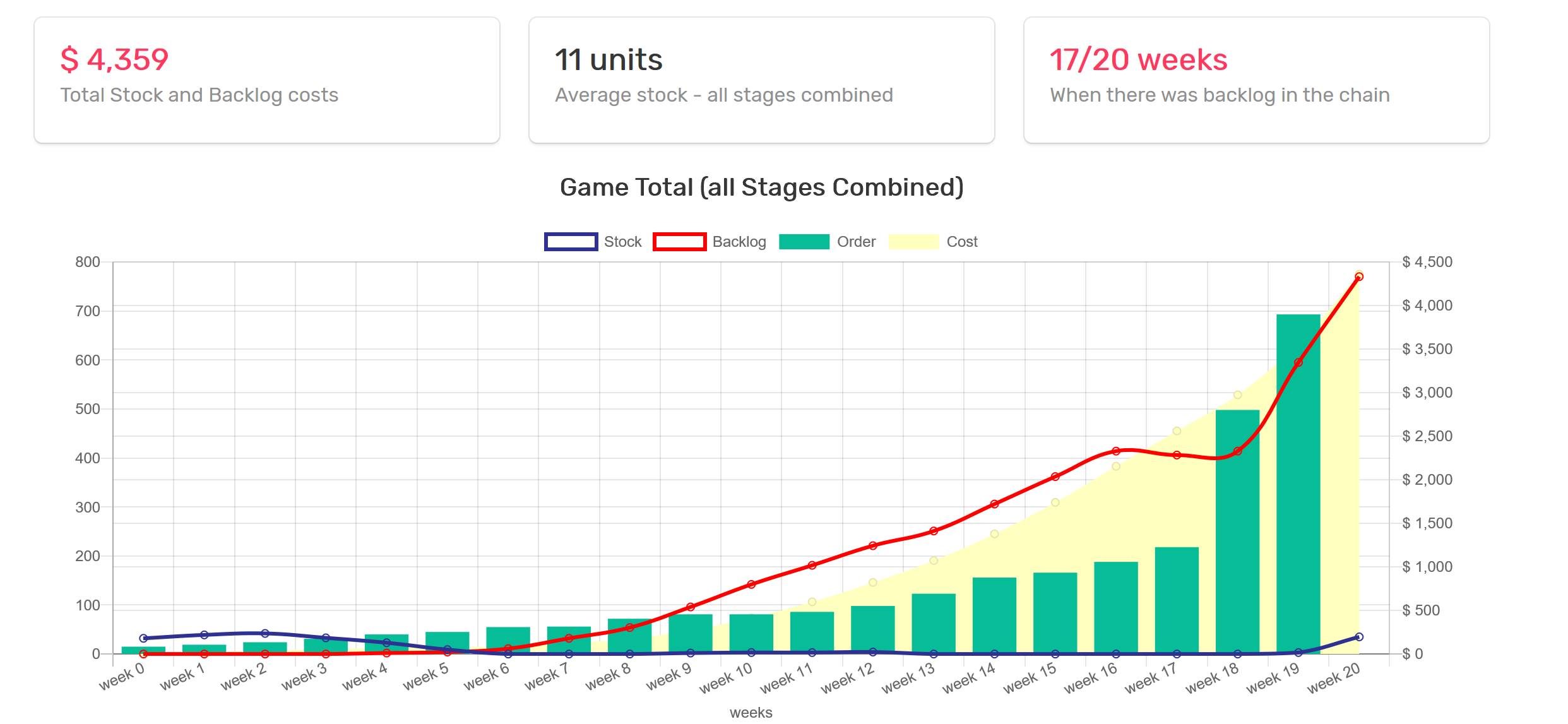Click the week 19 Order bar
The image size is (1568, 724).
pos(1298,505)
